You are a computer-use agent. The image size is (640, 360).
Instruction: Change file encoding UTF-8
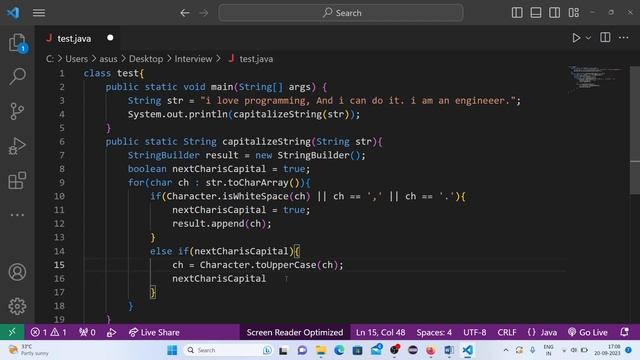click(474, 332)
